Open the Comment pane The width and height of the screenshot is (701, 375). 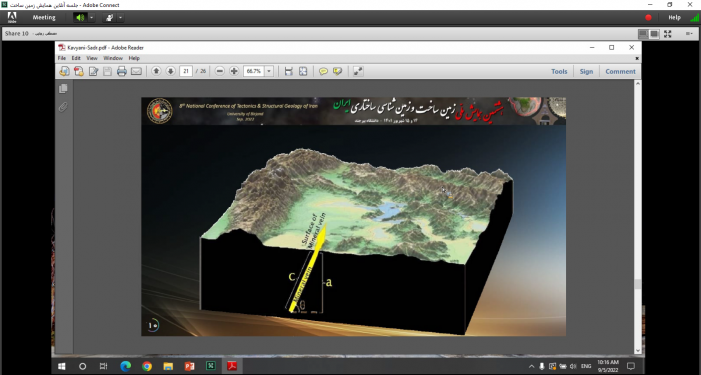click(620, 72)
